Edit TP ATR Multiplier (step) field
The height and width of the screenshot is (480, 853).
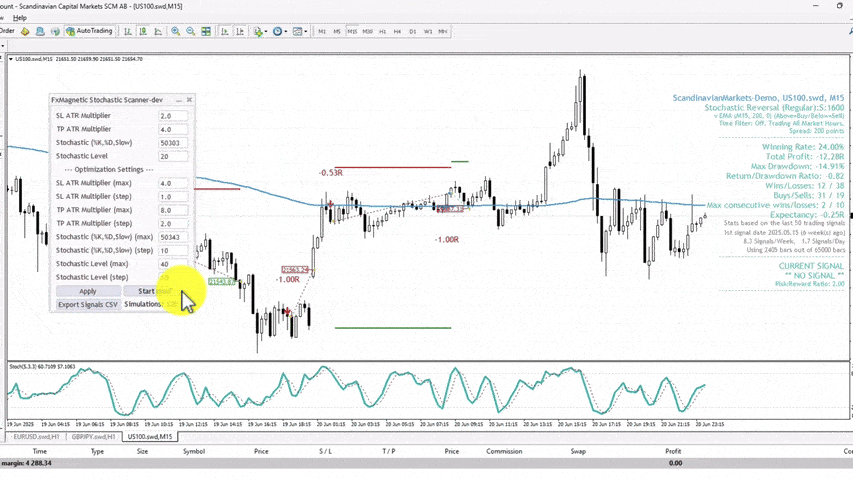coord(173,224)
